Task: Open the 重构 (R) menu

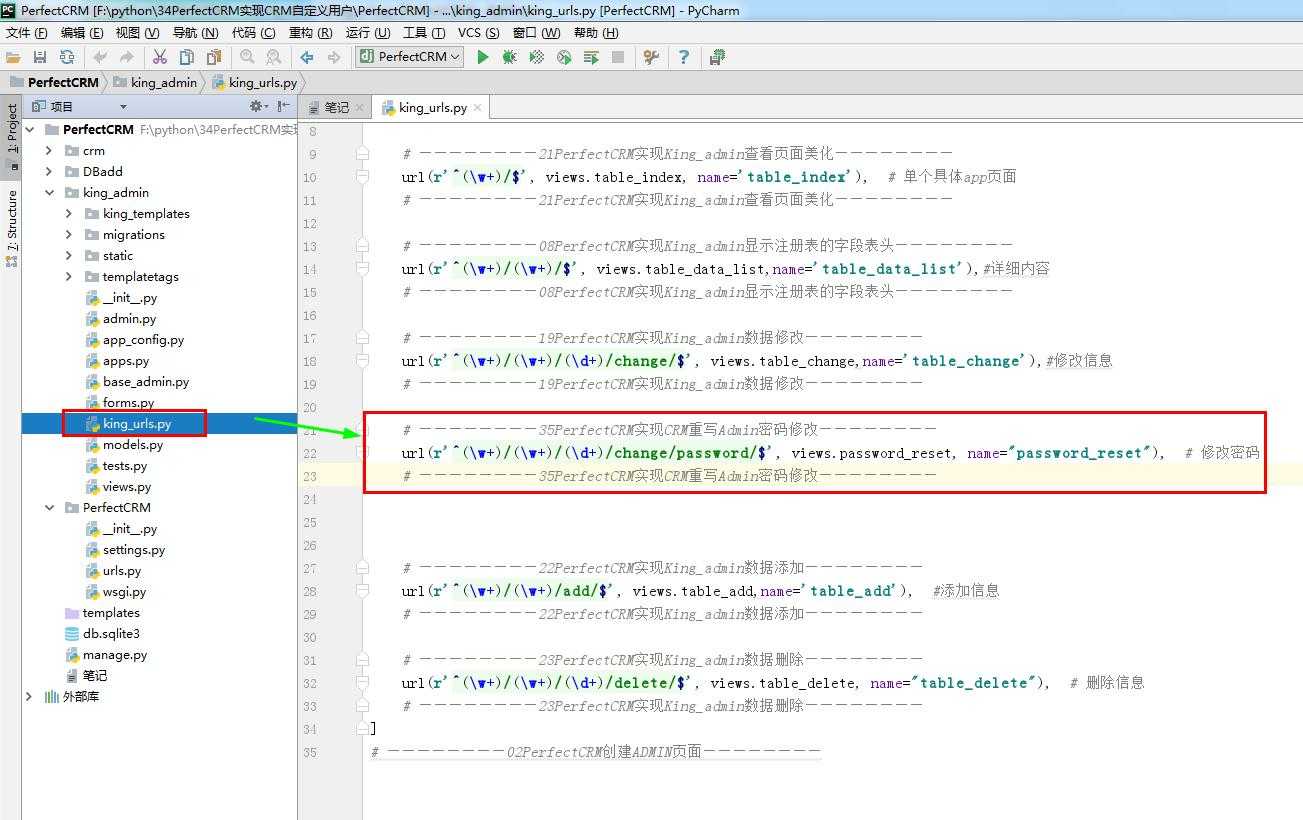Action: (310, 33)
